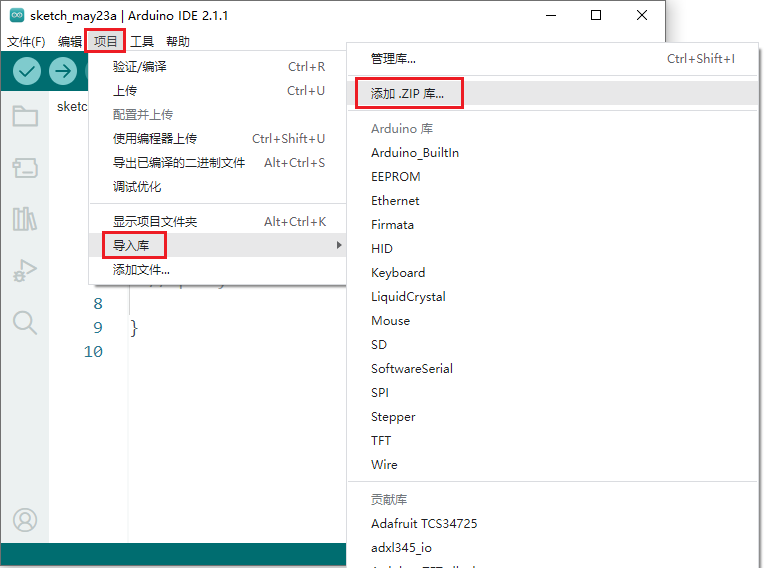Open the 帮助 menu
The height and width of the screenshot is (568, 764).
click(x=177, y=41)
